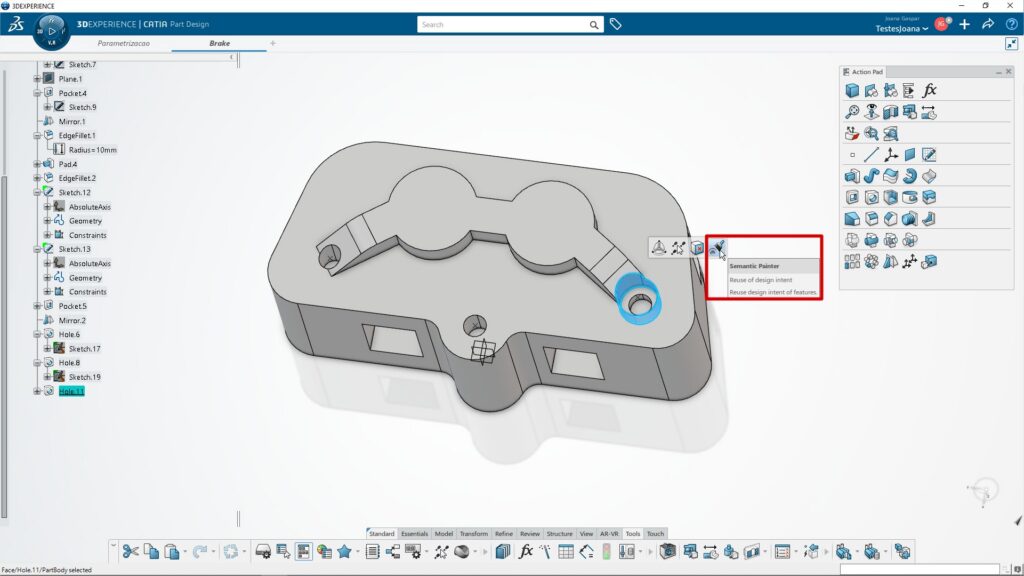
Task: Select the Hole.11 feature in the tree
Action: (x=70, y=391)
